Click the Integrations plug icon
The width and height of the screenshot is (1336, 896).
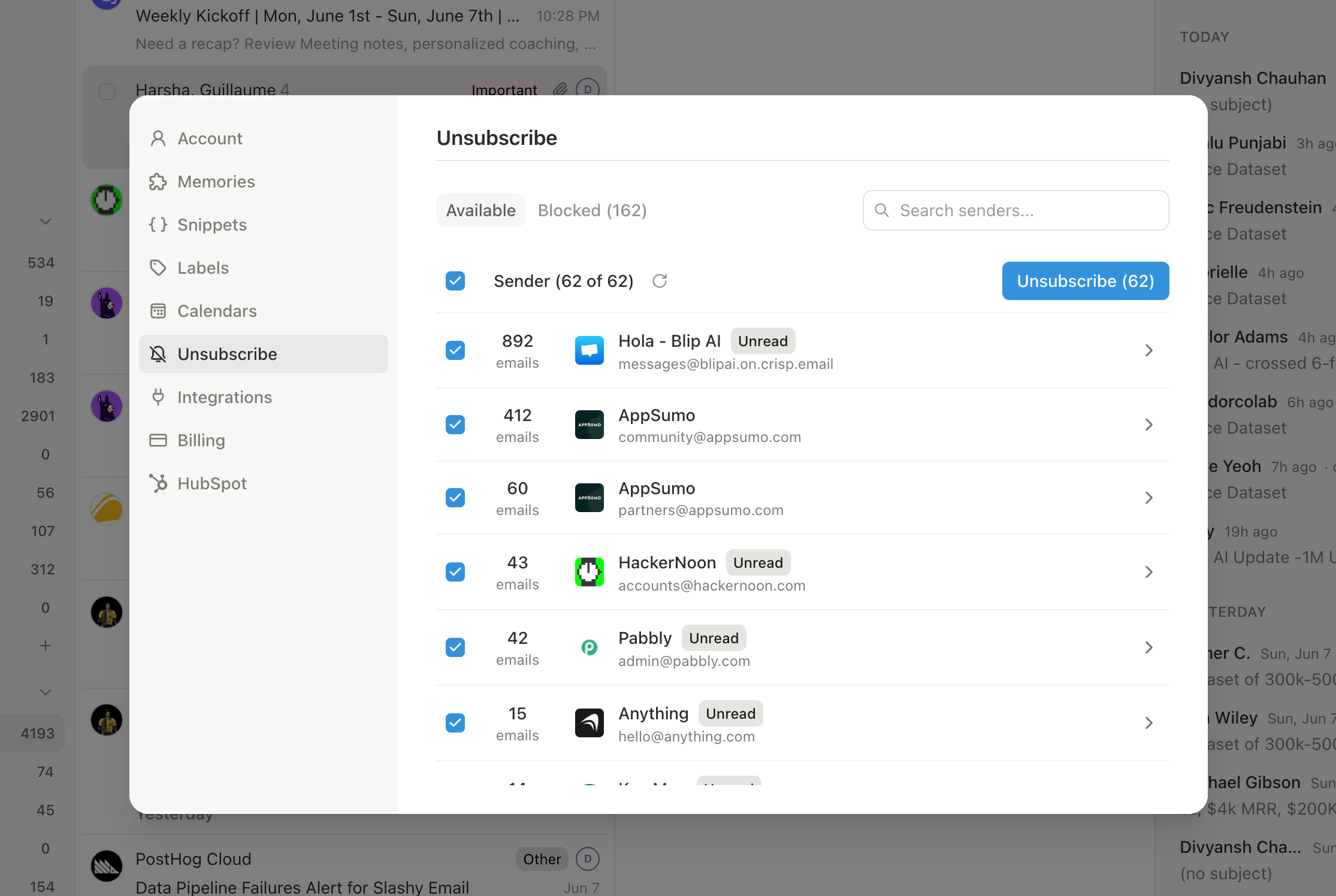(x=158, y=397)
